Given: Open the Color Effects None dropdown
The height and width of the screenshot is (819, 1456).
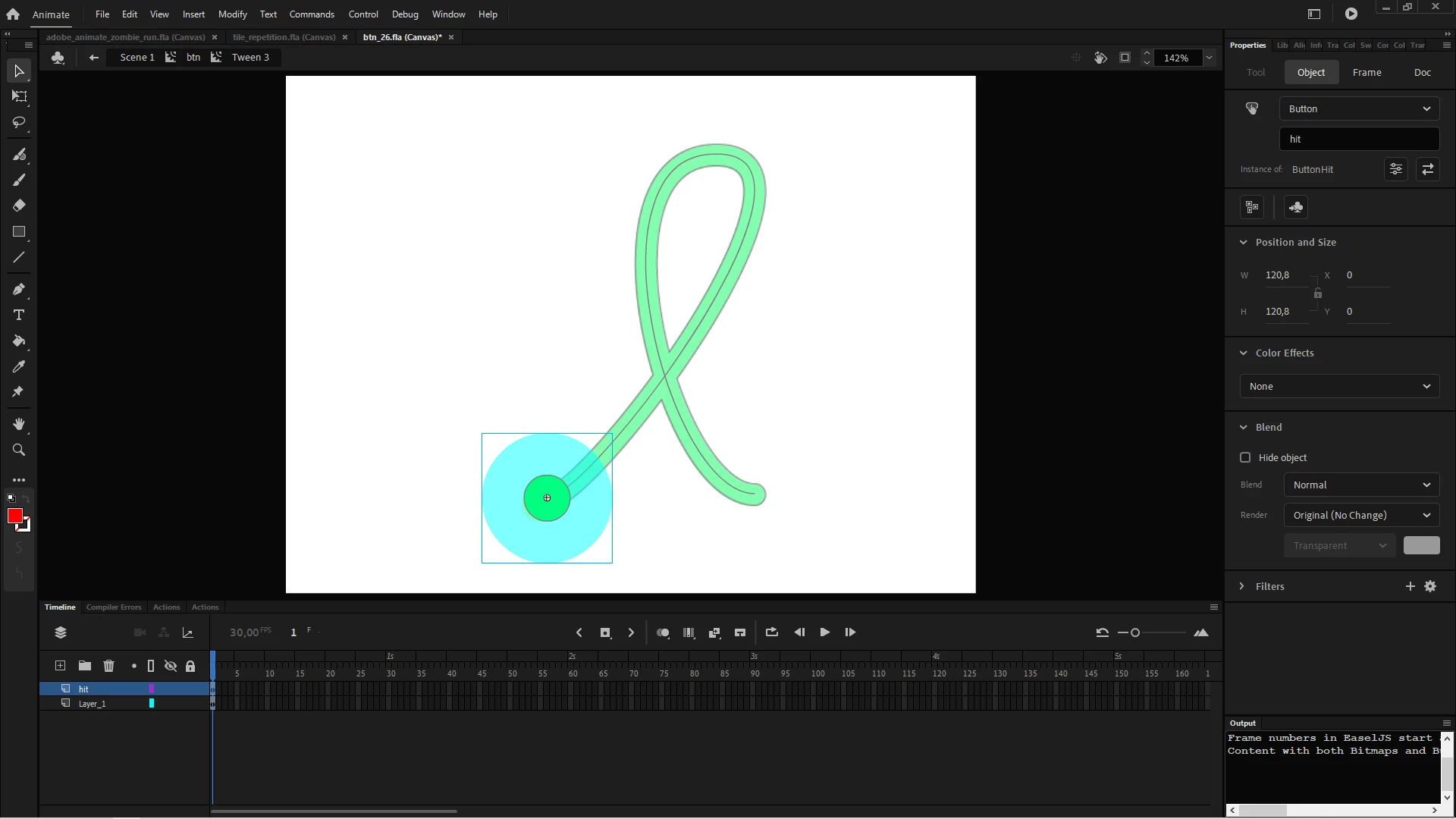Looking at the screenshot, I should click(x=1339, y=386).
